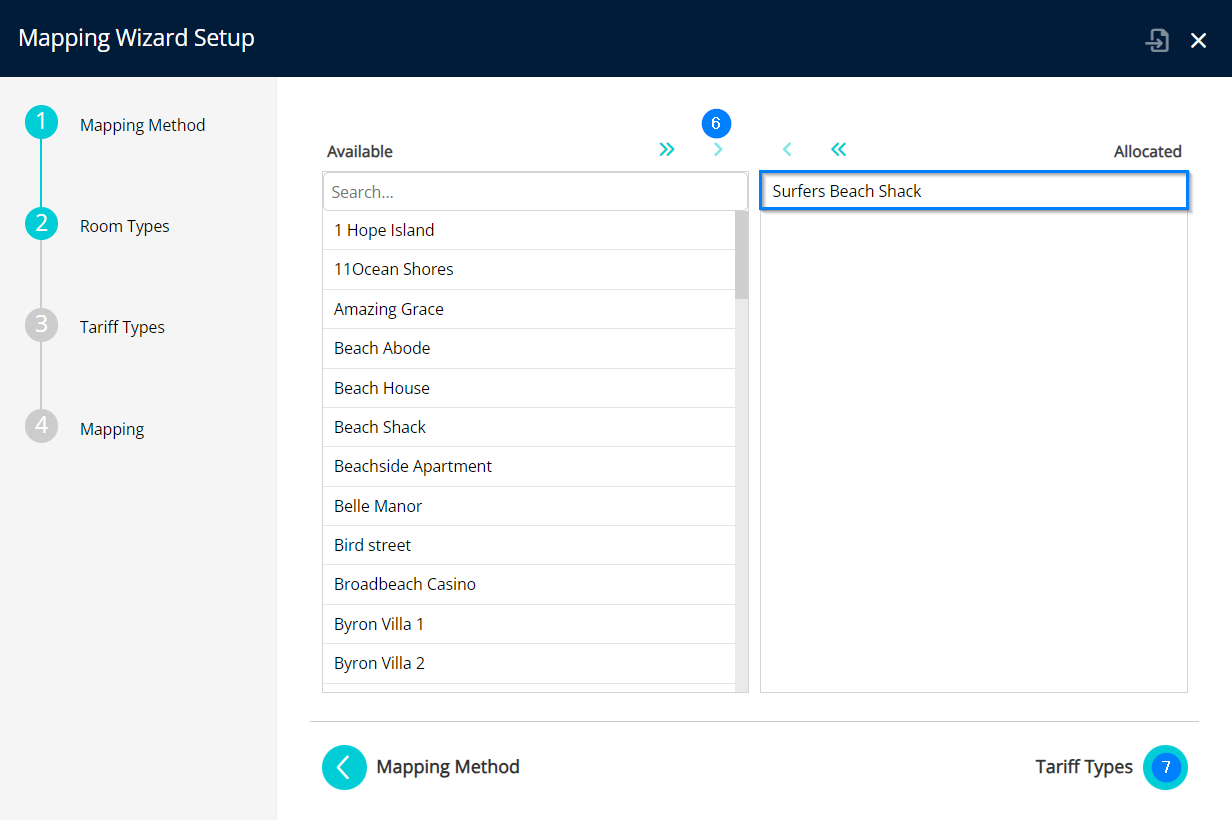Jump to step 3 Tariff Types
The height and width of the screenshot is (820, 1232).
coord(41,326)
